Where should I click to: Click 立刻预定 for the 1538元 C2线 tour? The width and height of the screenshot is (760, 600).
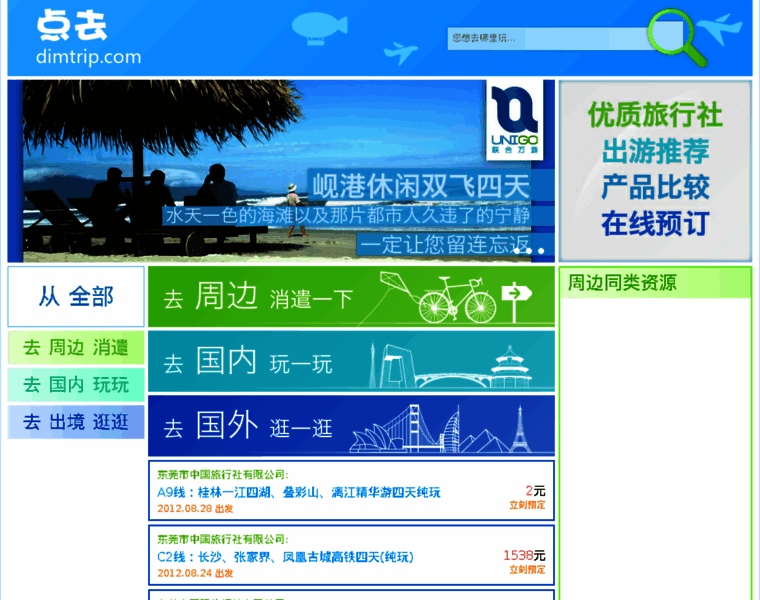(527, 569)
